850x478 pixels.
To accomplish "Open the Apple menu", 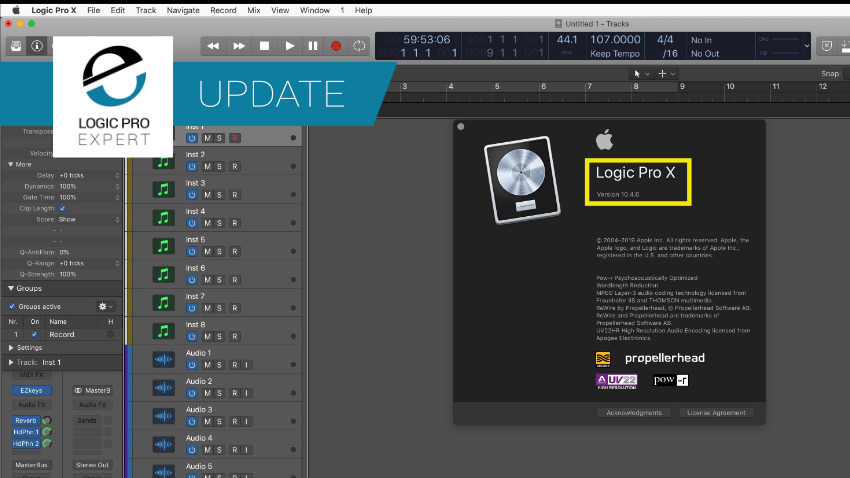I will [x=16, y=10].
